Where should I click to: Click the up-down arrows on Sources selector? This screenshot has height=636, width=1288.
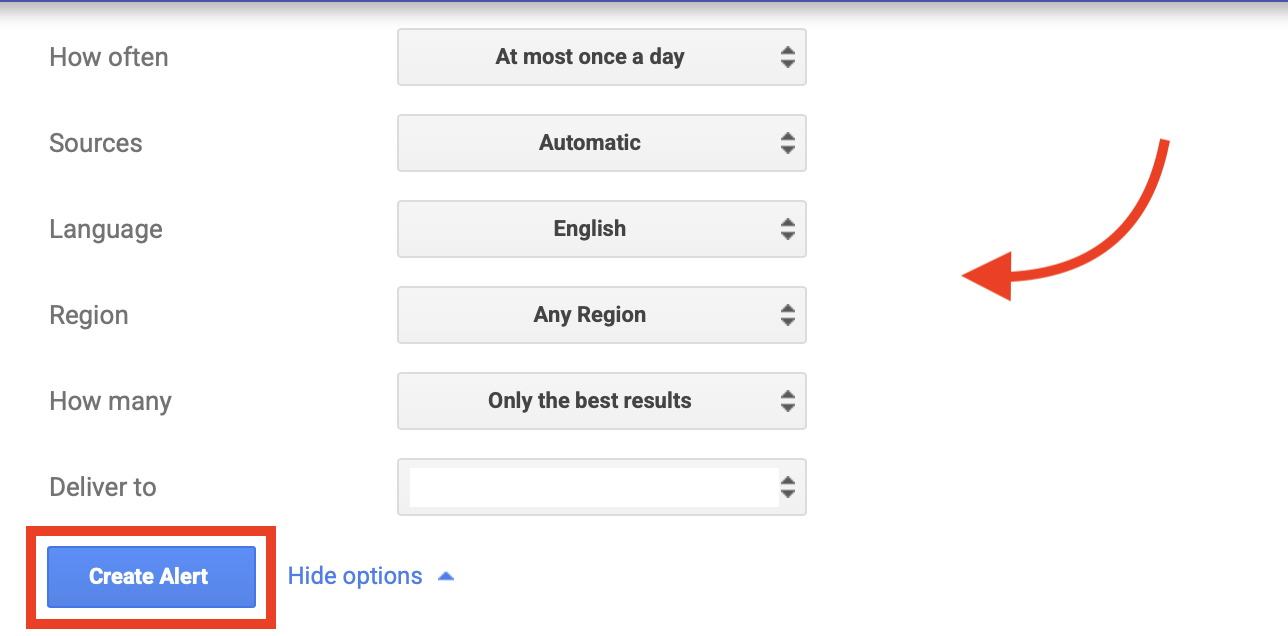point(788,143)
